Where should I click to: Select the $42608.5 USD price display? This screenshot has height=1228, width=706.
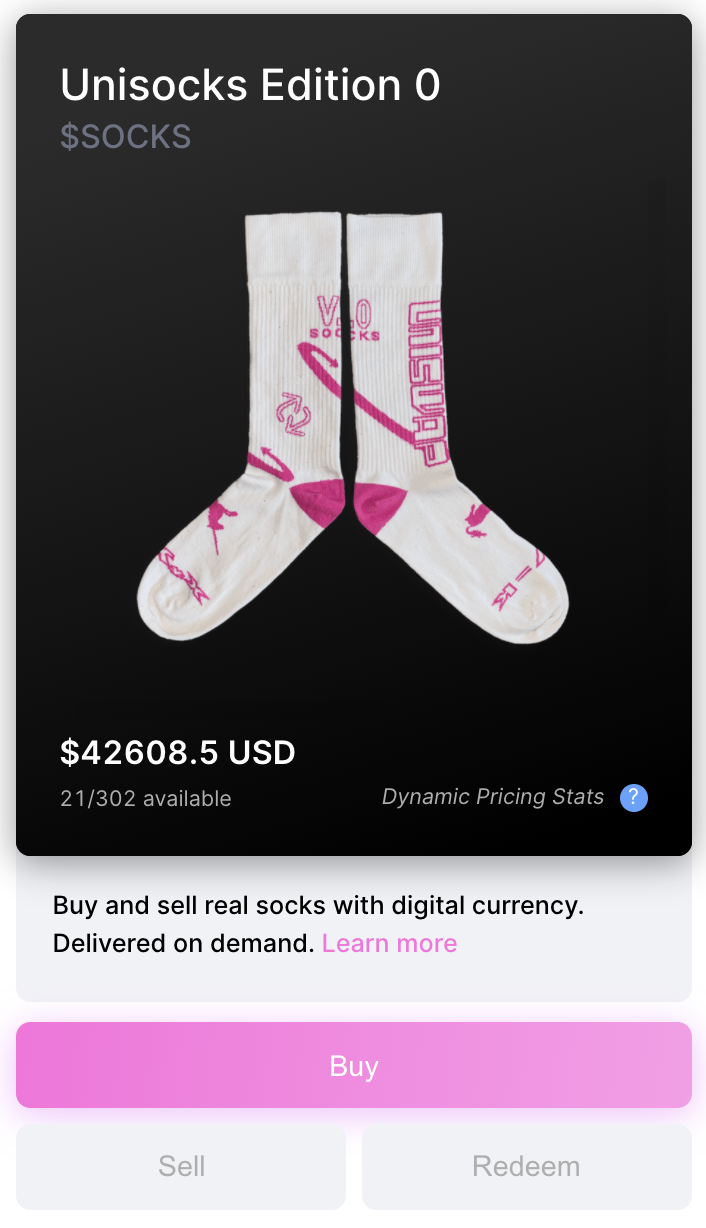[178, 752]
